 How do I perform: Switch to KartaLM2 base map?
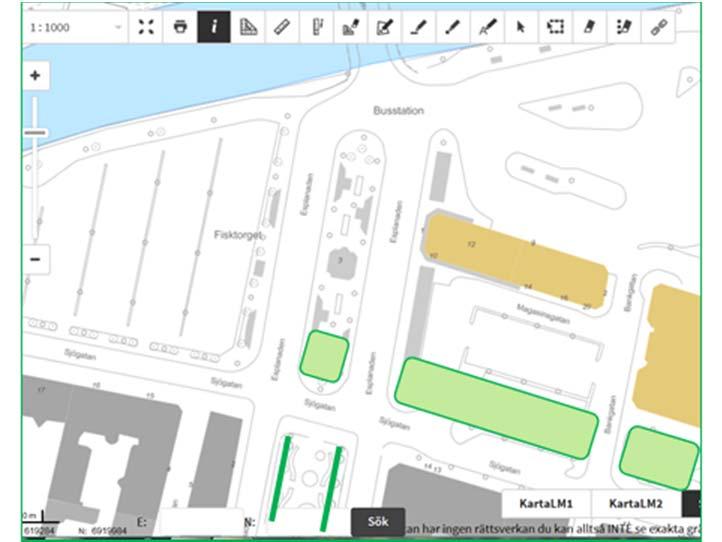click(x=636, y=503)
